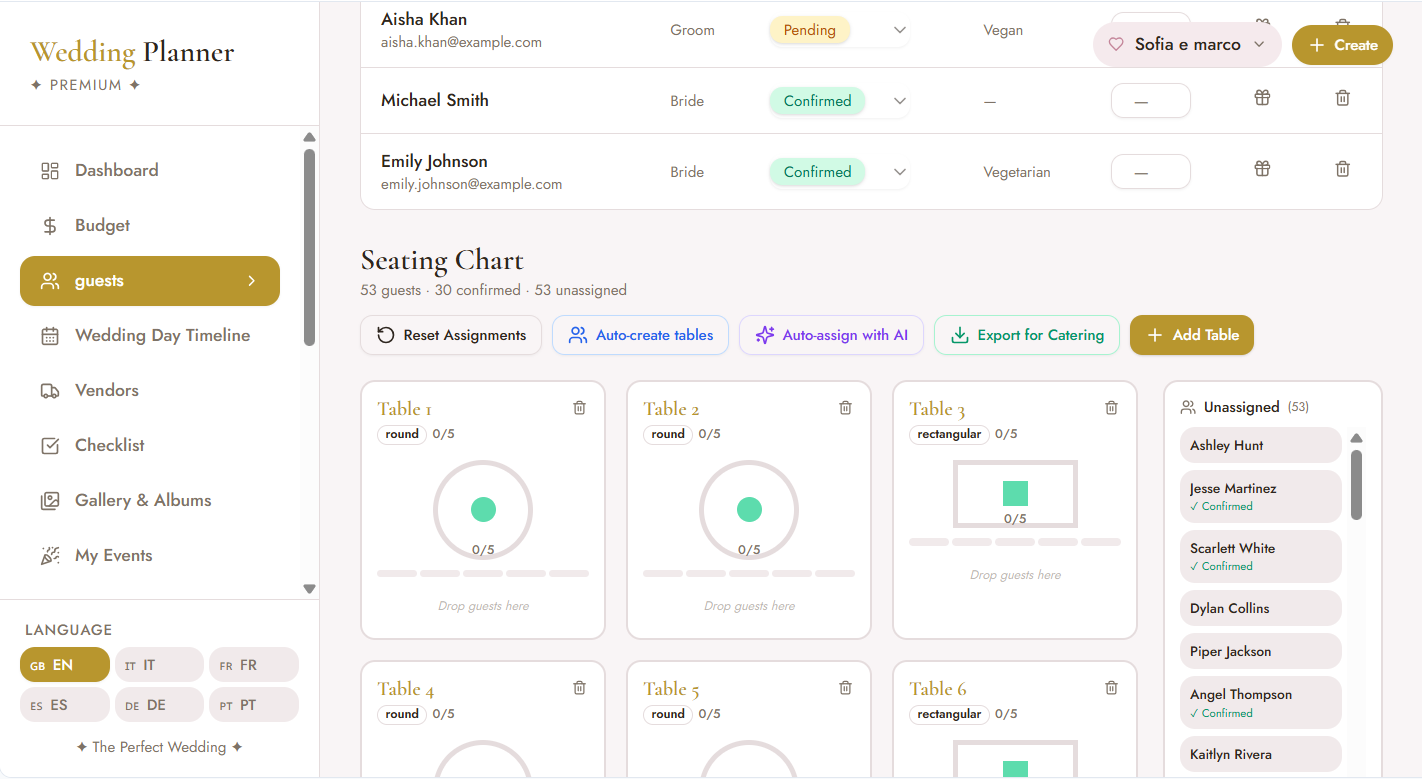This screenshot has height=779, width=1422.
Task: Select unassigned guest Dylan Collins
Action: pyautogui.click(x=1260, y=608)
